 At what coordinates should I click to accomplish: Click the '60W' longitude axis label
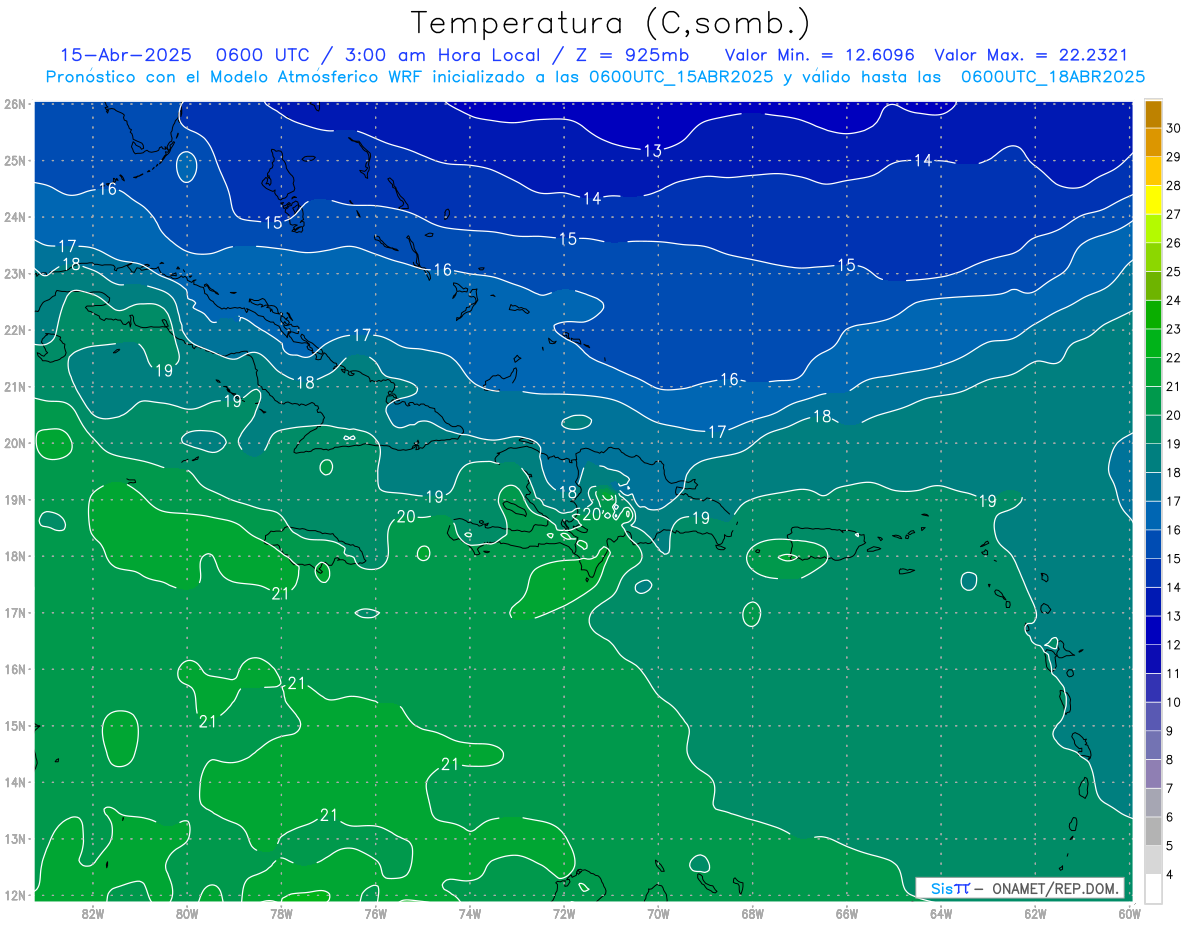click(x=1129, y=913)
